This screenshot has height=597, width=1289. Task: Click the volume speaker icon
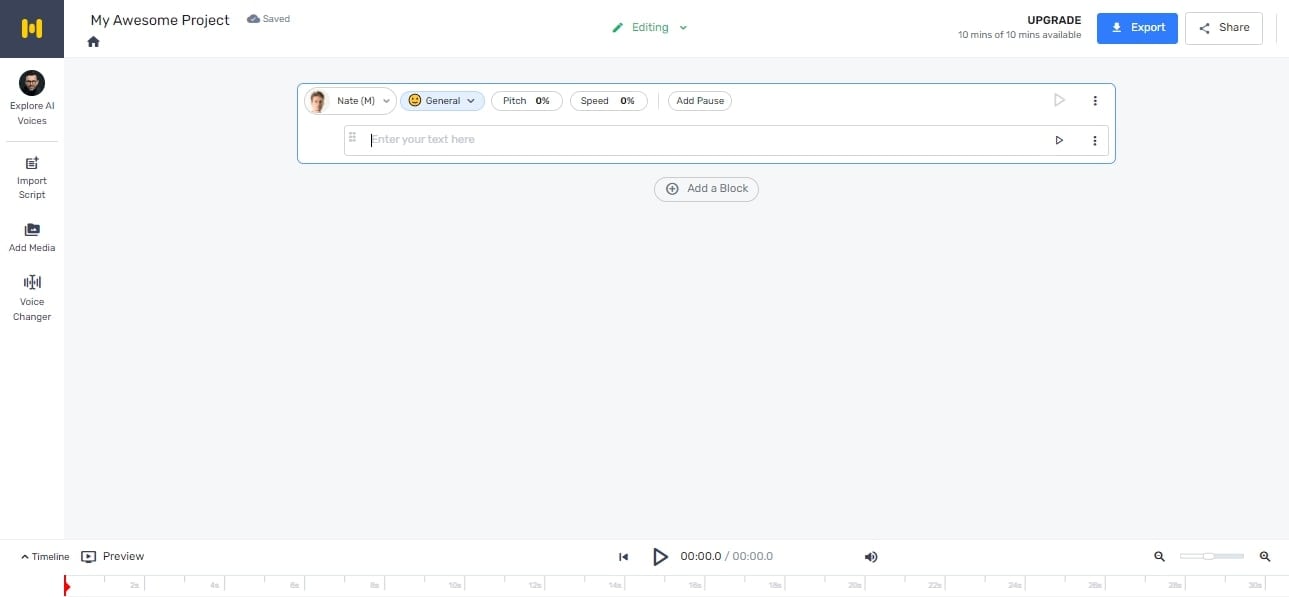(871, 557)
